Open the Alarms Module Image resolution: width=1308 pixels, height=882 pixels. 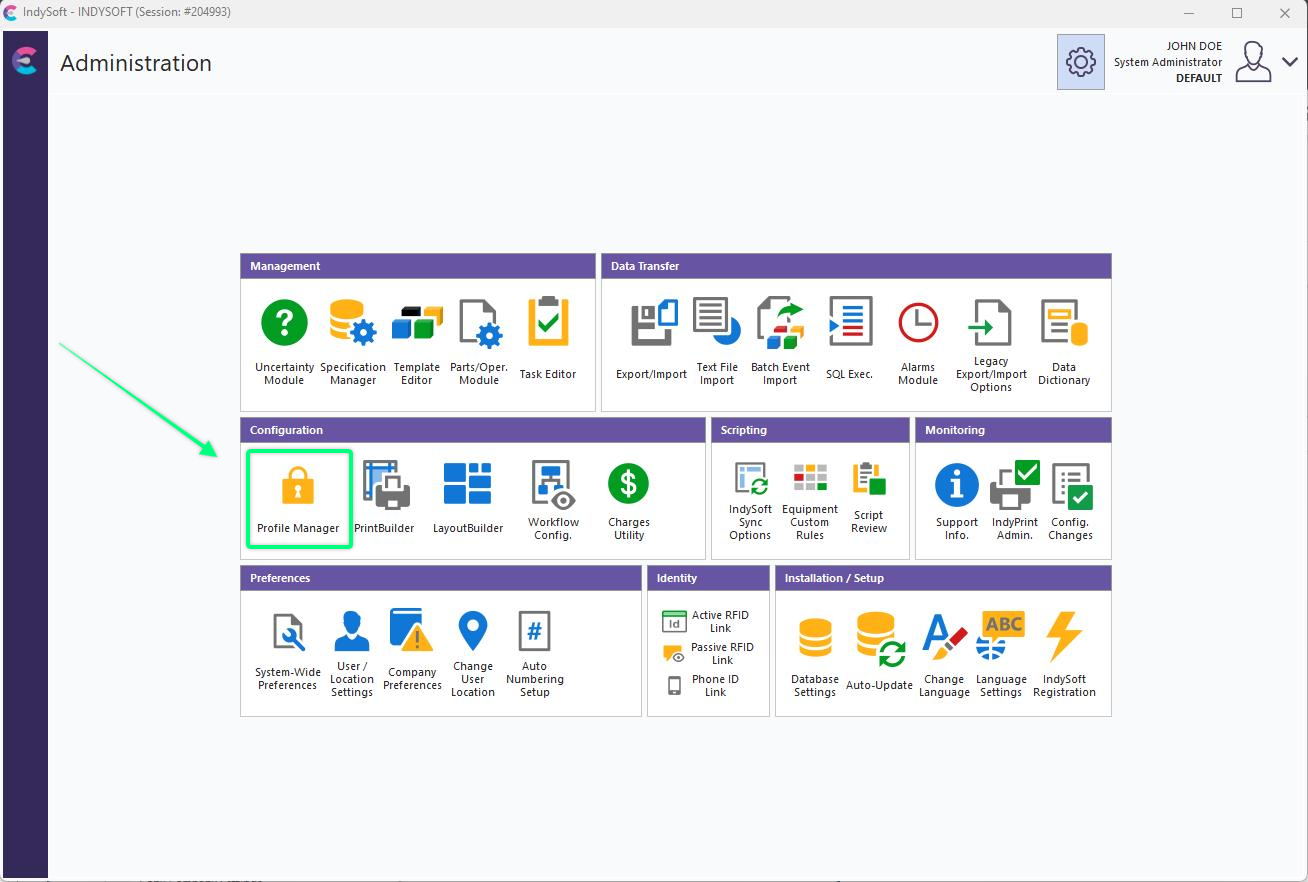[917, 342]
